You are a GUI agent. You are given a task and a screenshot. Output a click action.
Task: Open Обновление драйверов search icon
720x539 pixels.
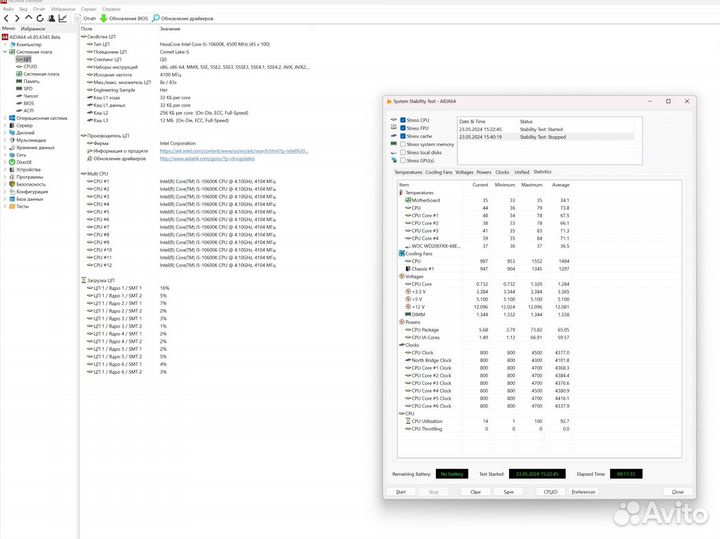(157, 18)
